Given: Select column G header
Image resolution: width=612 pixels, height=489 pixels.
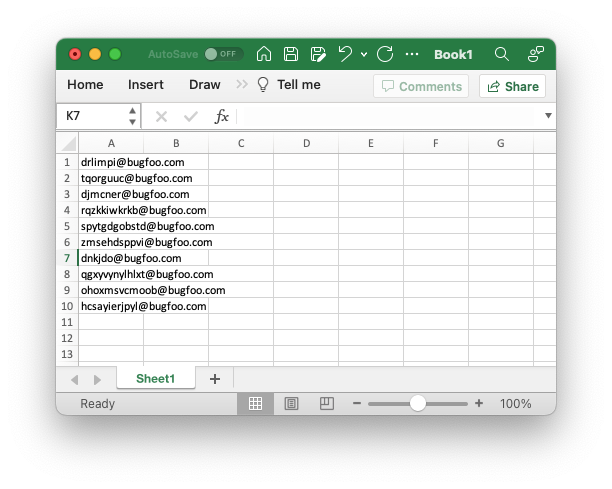Looking at the screenshot, I should pos(501,143).
